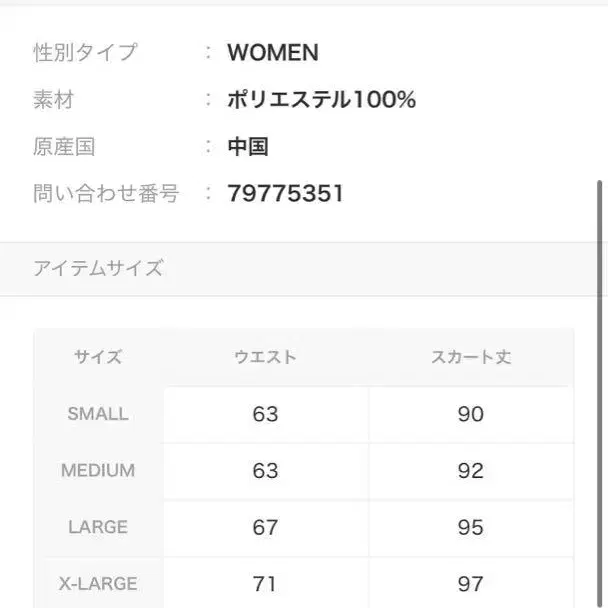The width and height of the screenshot is (608, 608).
Task: Select the LARGE size row label
Action: [x=98, y=527]
